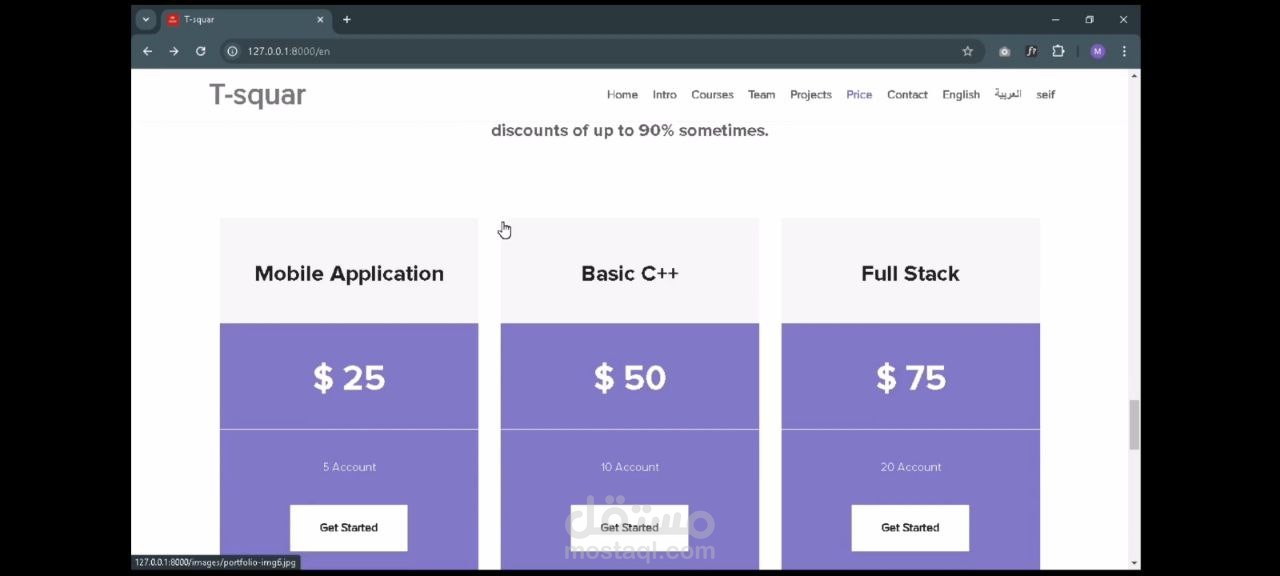Click the '5 Account' text
The height and width of the screenshot is (576, 1280).
pyautogui.click(x=349, y=467)
